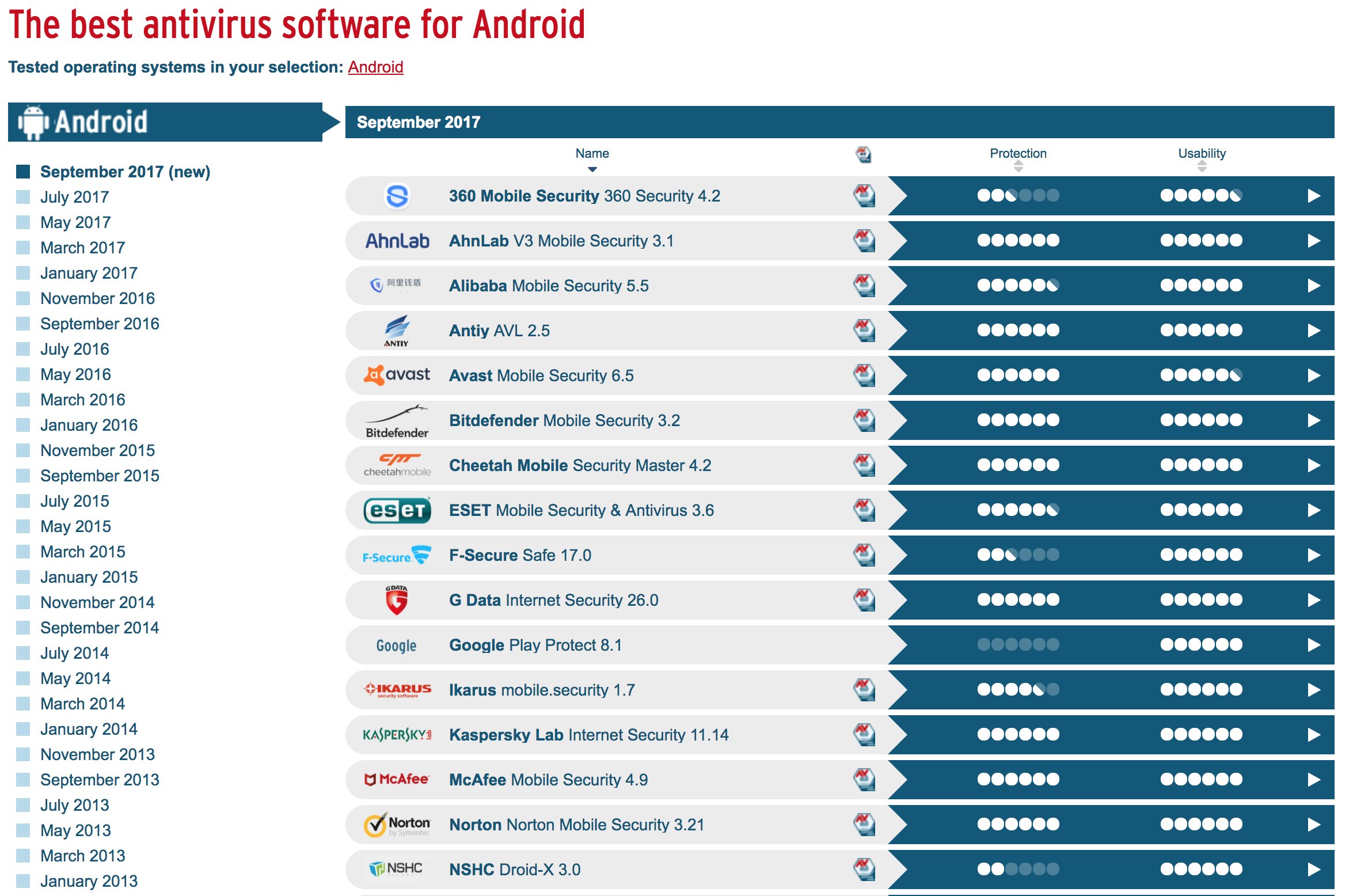This screenshot has height=896, width=1353.
Task: Click certification badge for Norton row
Action: [864, 825]
